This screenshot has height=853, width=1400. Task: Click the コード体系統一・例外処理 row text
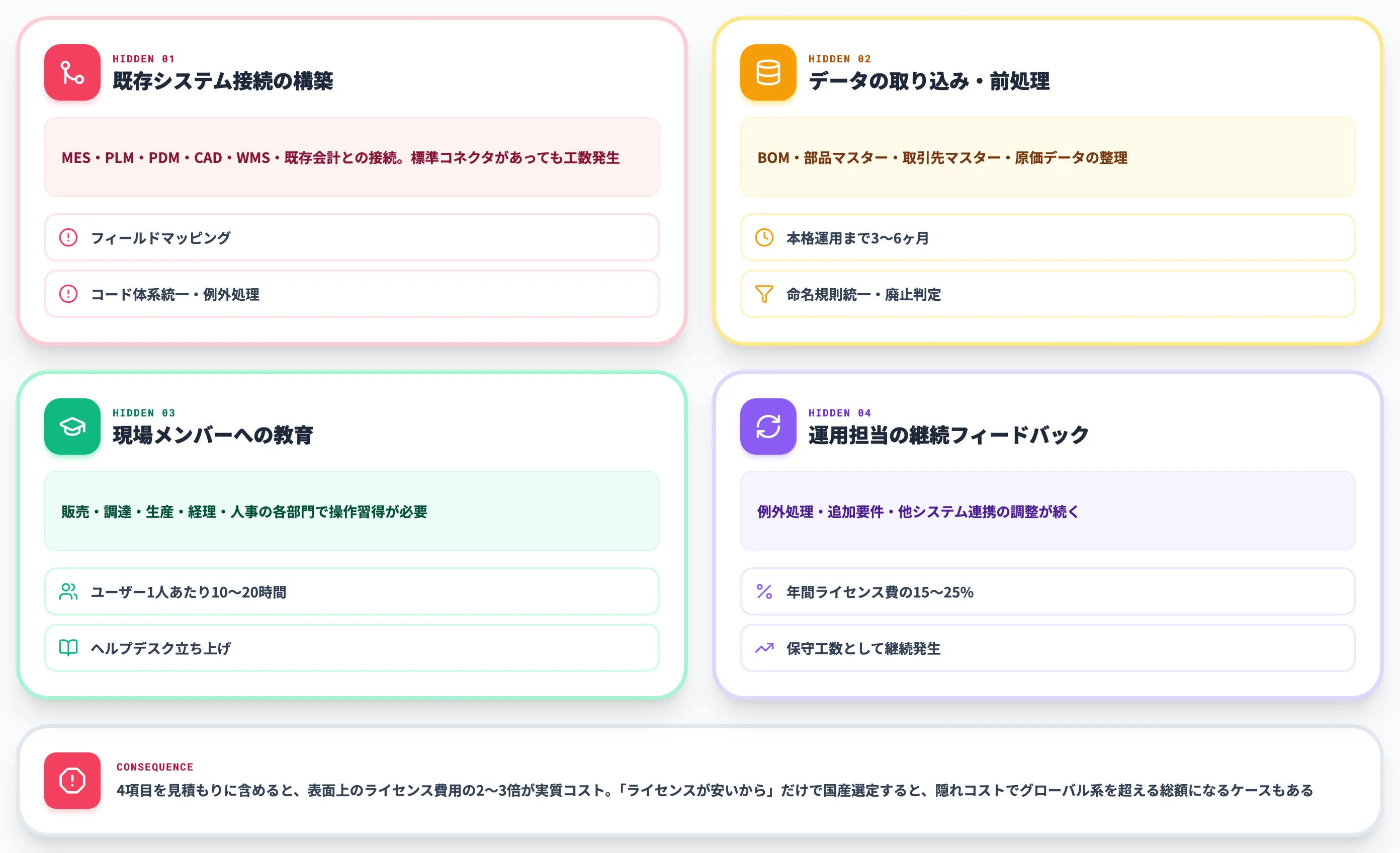point(175,294)
